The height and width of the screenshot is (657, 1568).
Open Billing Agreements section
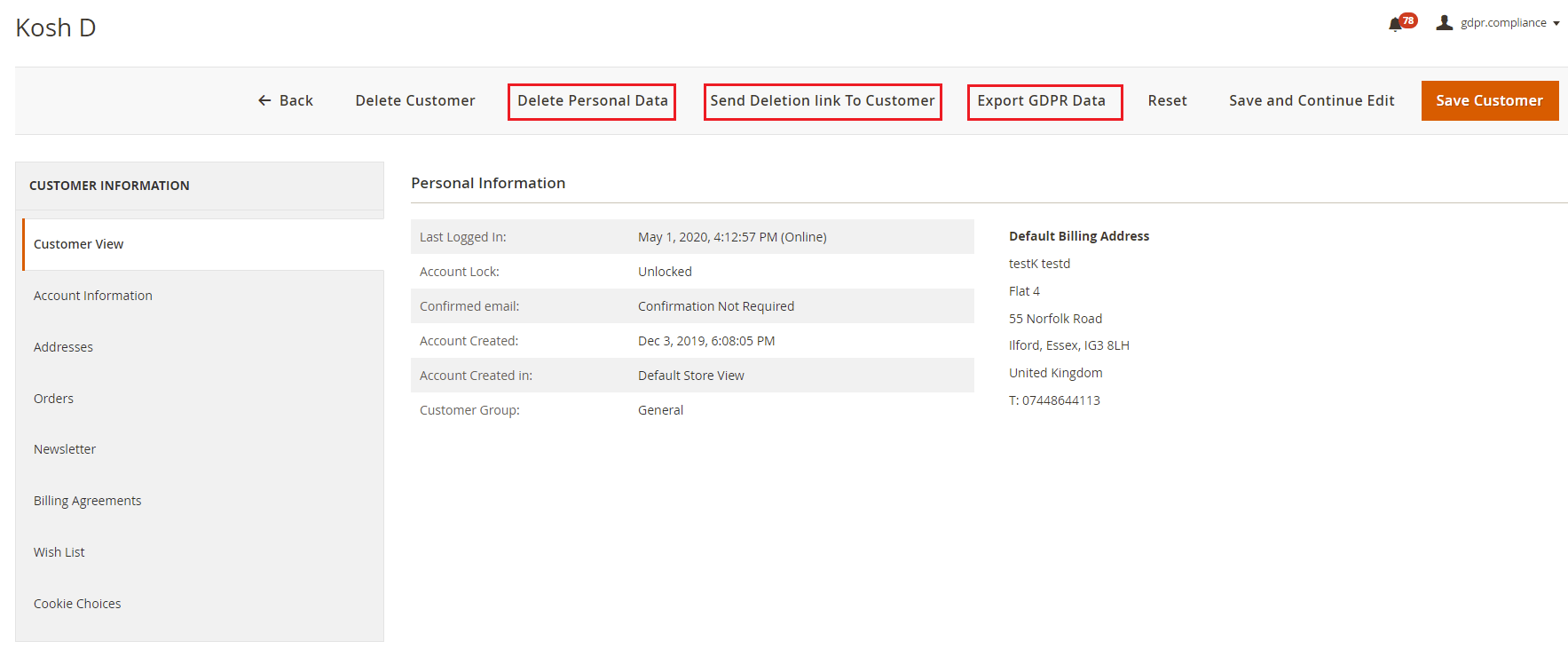tap(87, 501)
